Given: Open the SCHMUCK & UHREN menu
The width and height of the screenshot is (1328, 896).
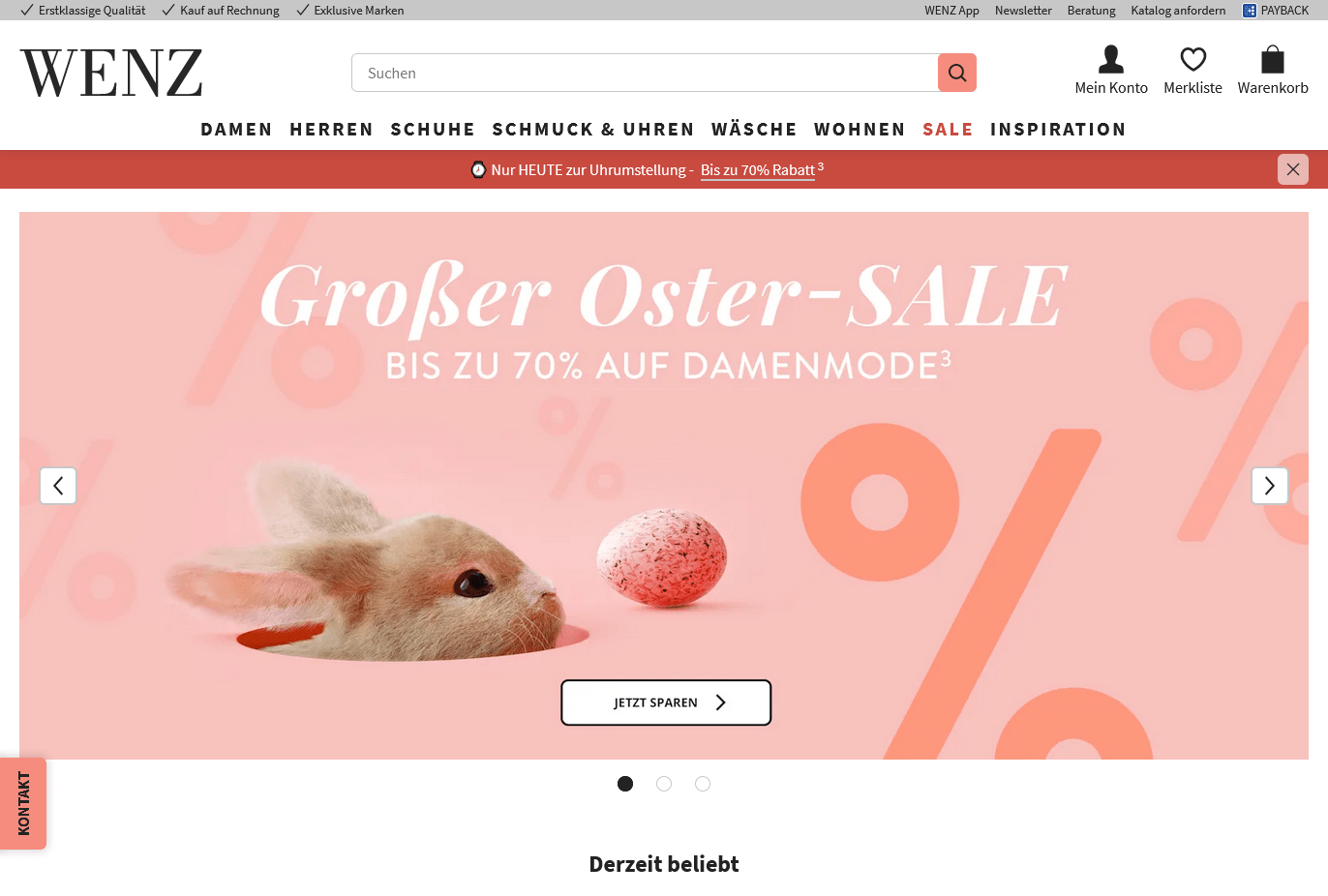Looking at the screenshot, I should [x=593, y=130].
